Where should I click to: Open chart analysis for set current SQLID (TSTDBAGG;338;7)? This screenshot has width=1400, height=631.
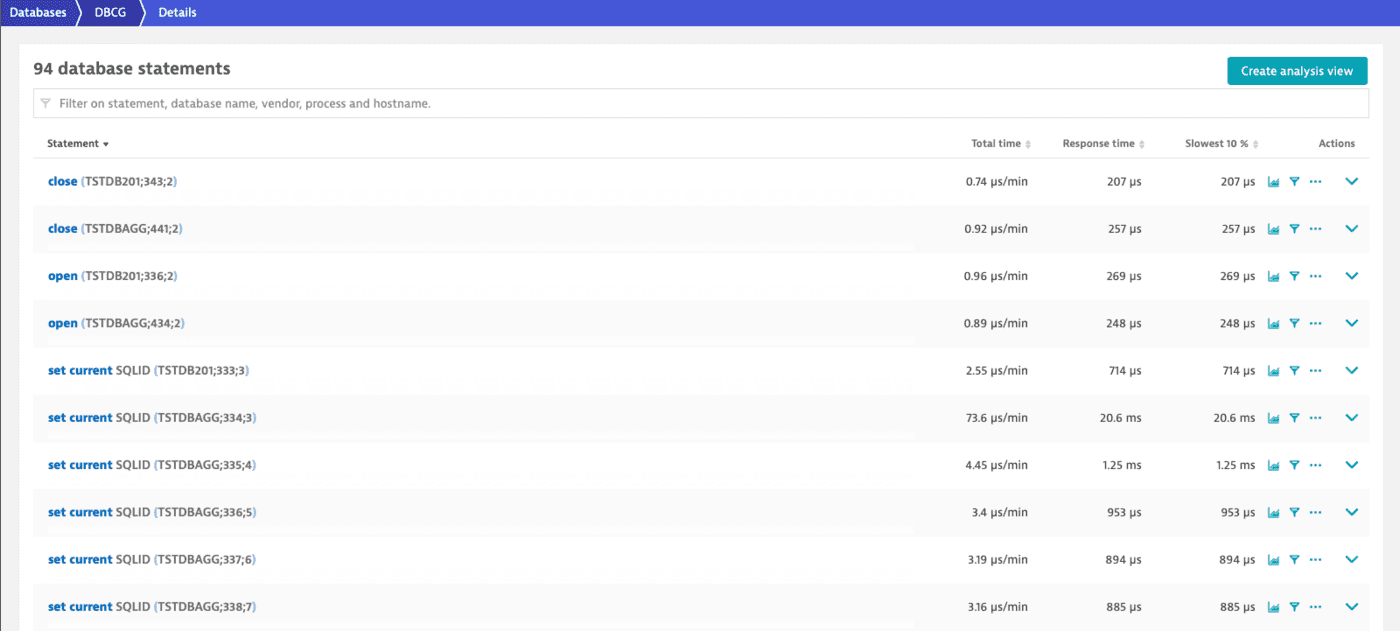pyautogui.click(x=1273, y=606)
